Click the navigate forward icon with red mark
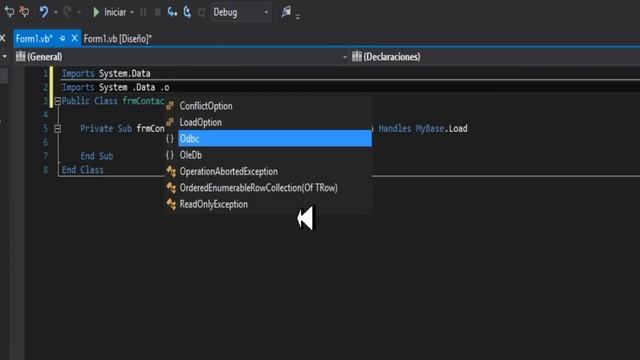Image resolution: width=640 pixels, height=360 pixels. click(24, 12)
